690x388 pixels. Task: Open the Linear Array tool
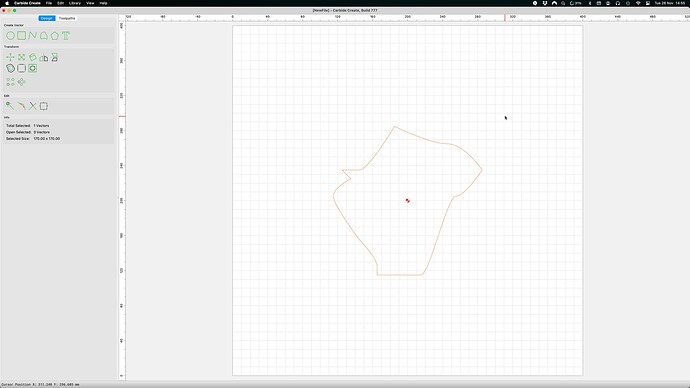pos(10,82)
